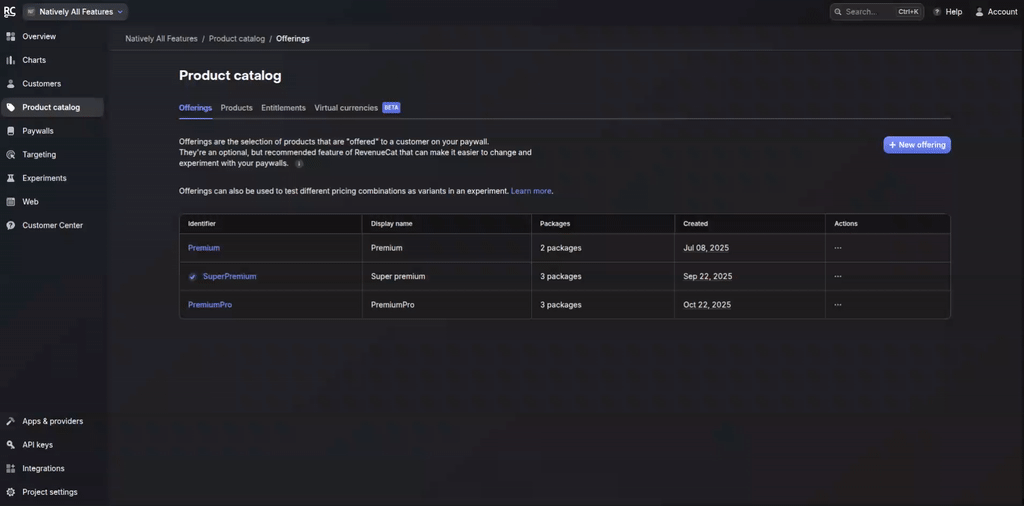Click the checkmark badge beside SuperPremium
This screenshot has height=506, width=1024.
(x=192, y=277)
